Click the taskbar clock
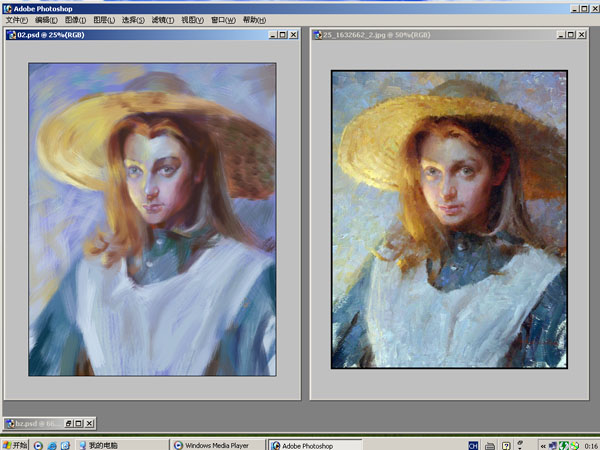Screen dimensions: 600x450 (592, 446)
